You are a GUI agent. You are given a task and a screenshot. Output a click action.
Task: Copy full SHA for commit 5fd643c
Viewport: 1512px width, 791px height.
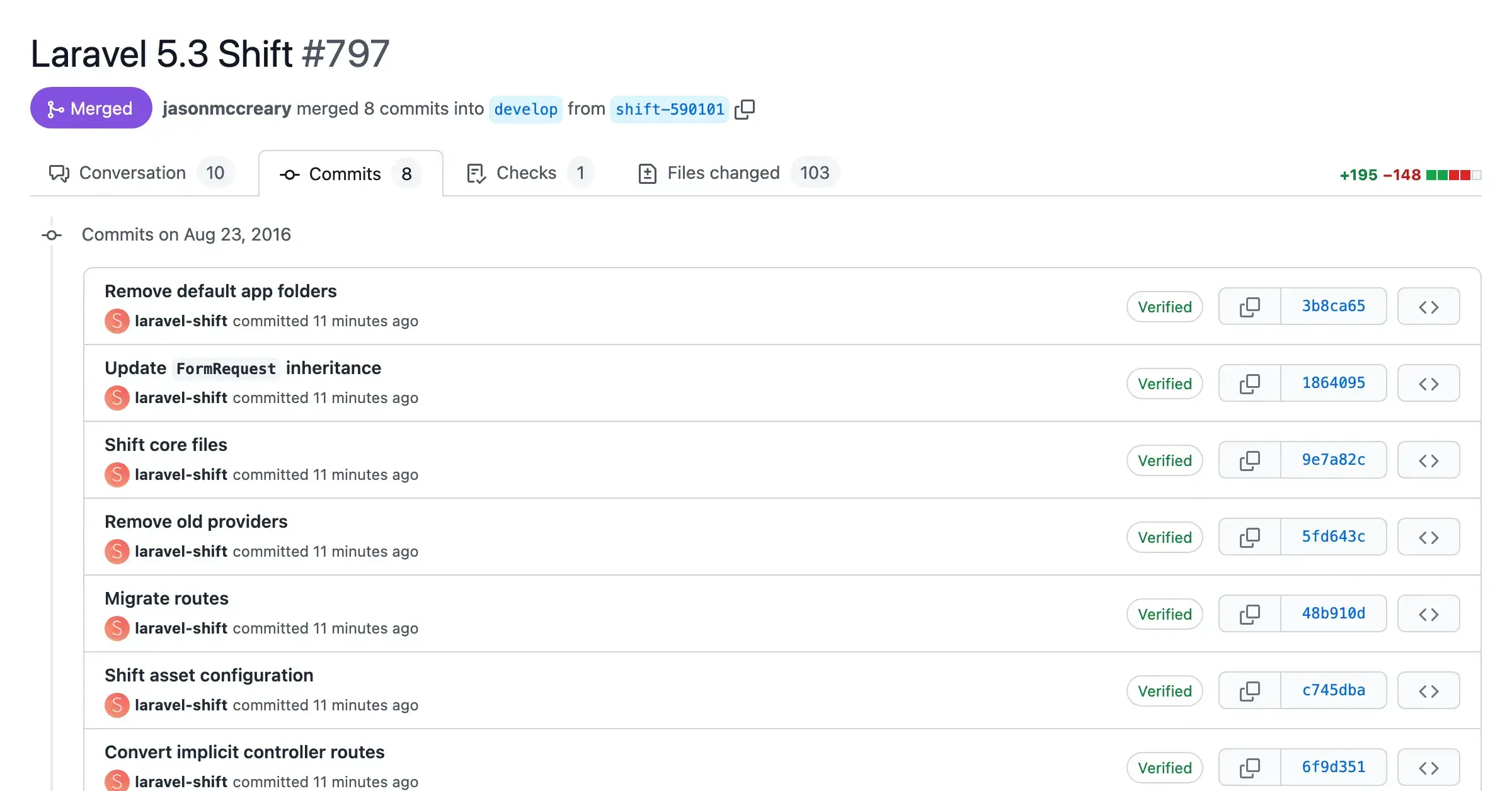(x=1250, y=537)
